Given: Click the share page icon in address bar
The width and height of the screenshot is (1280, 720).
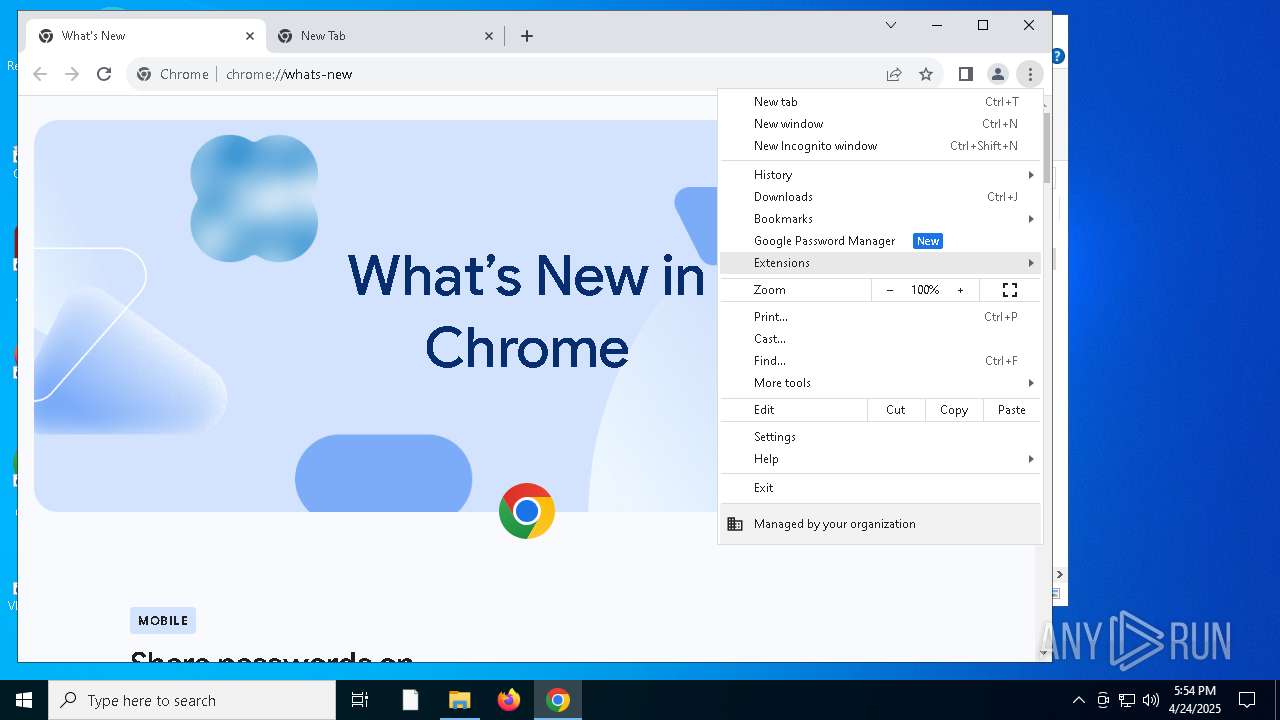Looking at the screenshot, I should tap(894, 74).
